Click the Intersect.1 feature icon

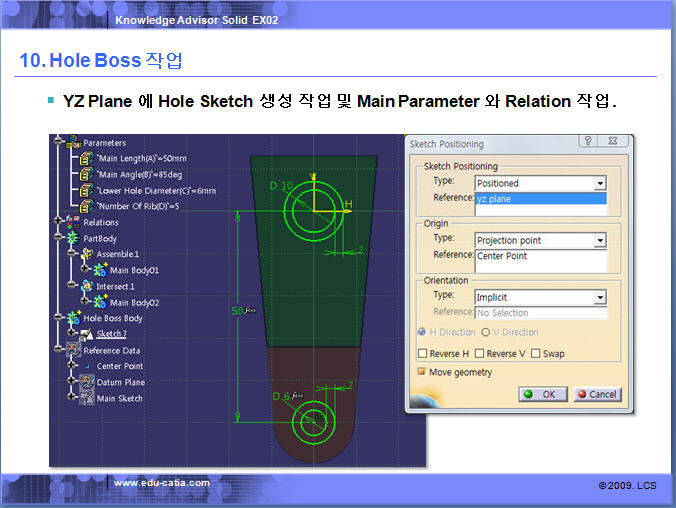click(x=86, y=286)
